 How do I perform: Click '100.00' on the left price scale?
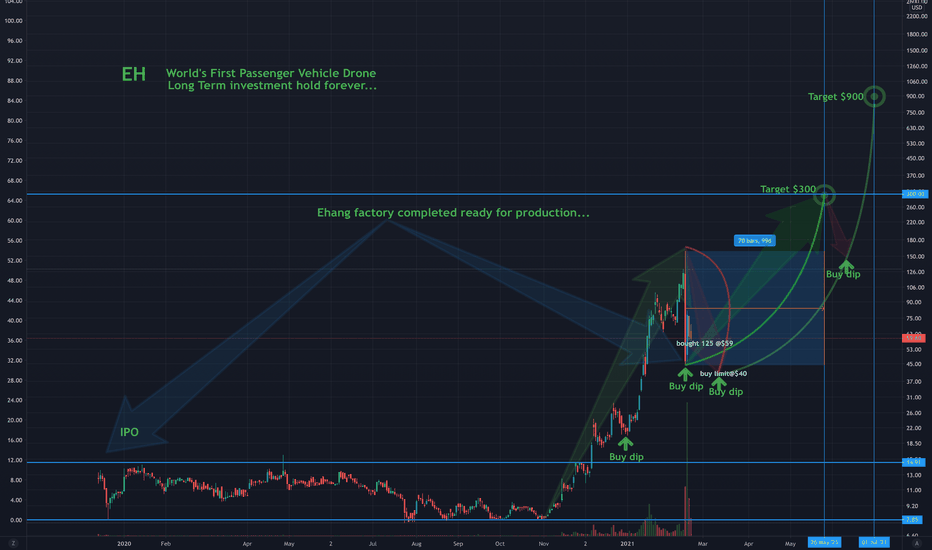click(x=13, y=21)
